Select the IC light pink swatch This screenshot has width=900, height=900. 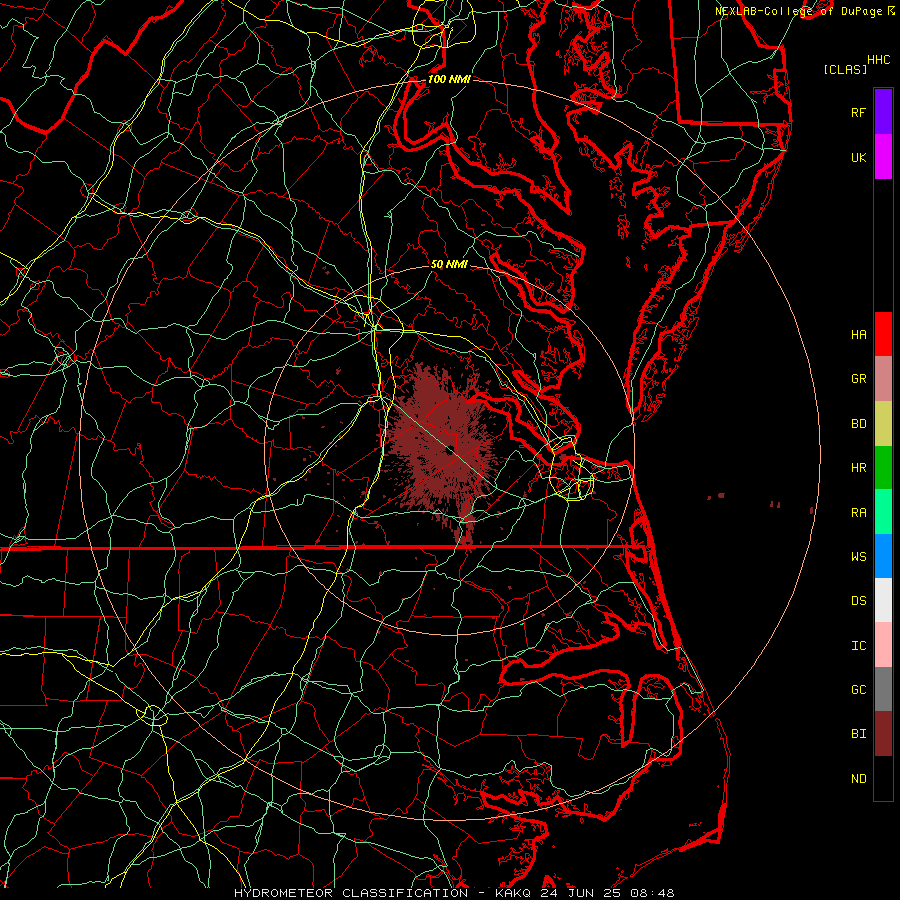coord(883,645)
